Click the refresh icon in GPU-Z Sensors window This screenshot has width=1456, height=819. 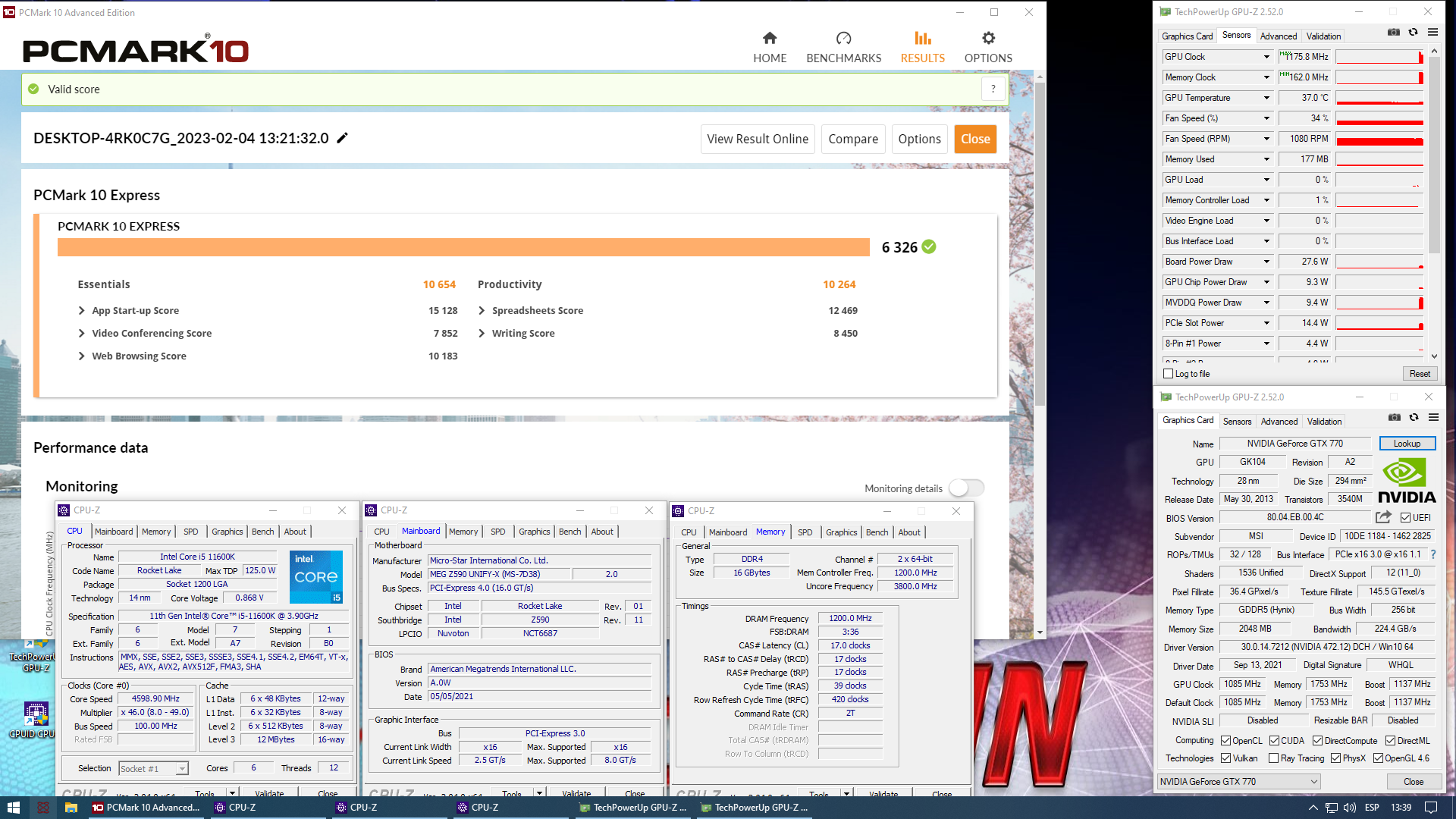pos(1413,33)
